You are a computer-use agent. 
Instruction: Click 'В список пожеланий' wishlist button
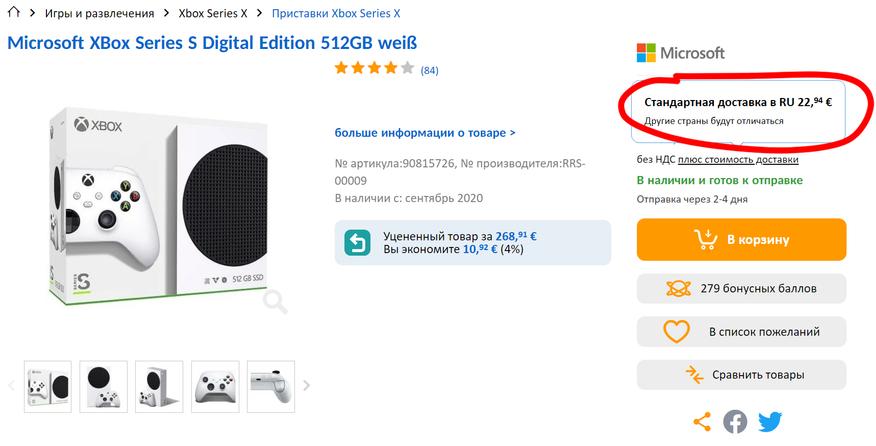[741, 331]
